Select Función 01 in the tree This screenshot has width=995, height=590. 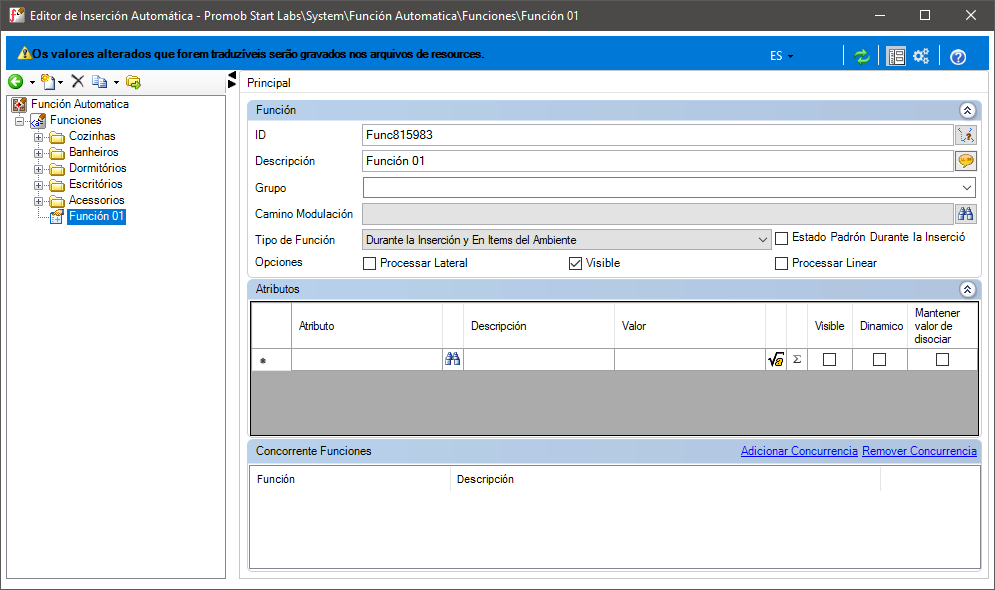point(96,216)
